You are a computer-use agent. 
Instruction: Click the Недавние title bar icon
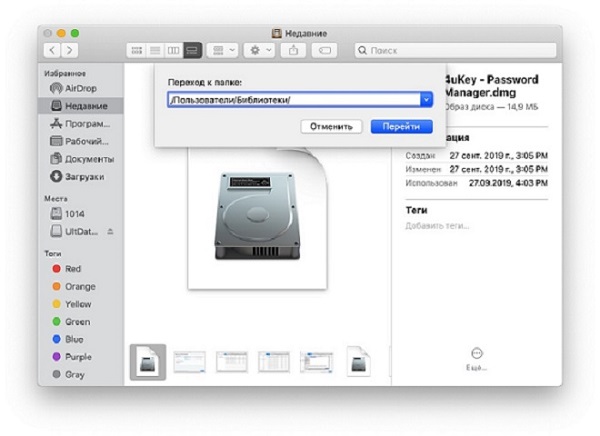pyautogui.click(x=277, y=33)
